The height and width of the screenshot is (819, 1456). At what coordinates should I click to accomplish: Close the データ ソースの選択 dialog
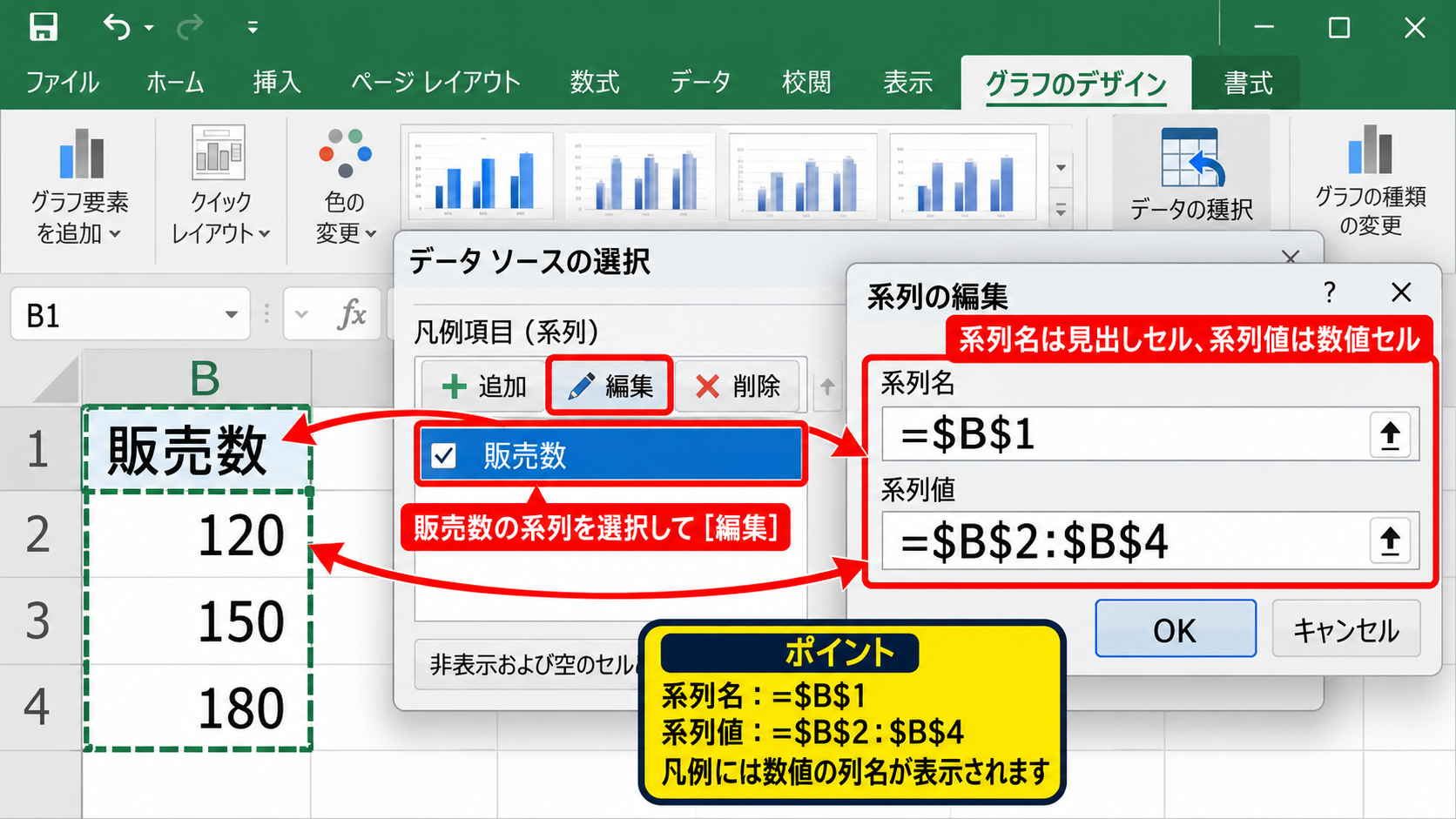click(1291, 257)
